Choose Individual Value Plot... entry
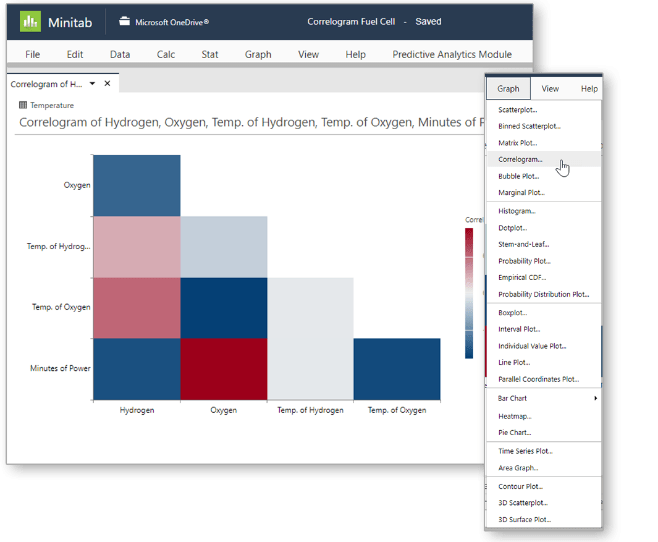 (x=543, y=346)
